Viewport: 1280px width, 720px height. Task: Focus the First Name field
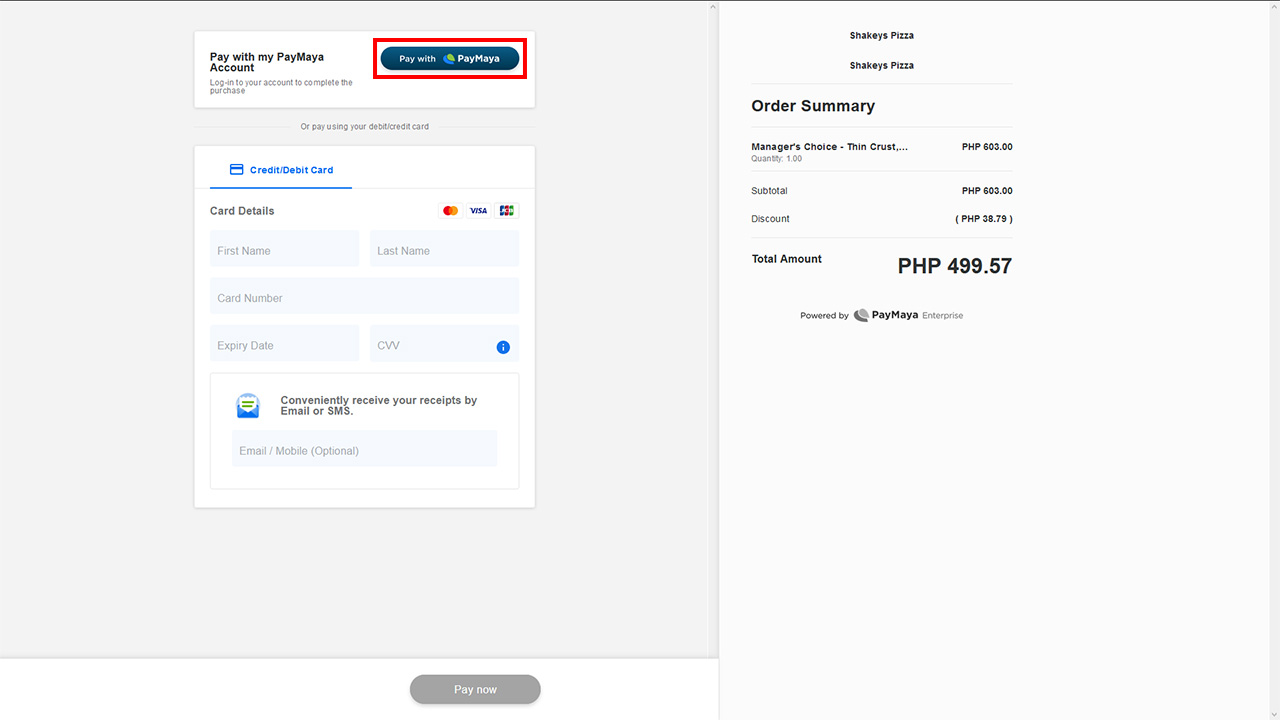click(284, 249)
